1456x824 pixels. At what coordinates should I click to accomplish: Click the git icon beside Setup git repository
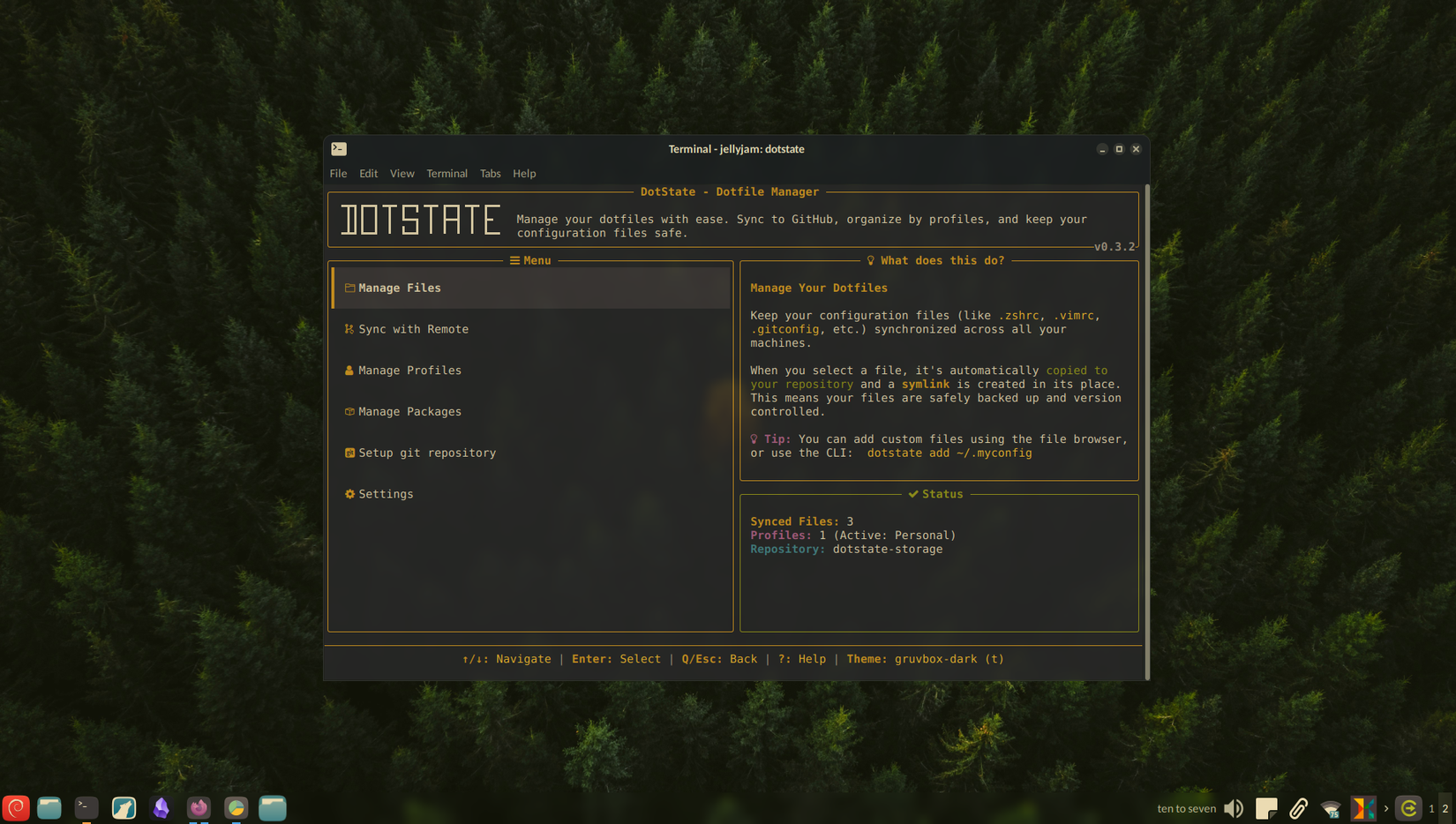click(349, 453)
